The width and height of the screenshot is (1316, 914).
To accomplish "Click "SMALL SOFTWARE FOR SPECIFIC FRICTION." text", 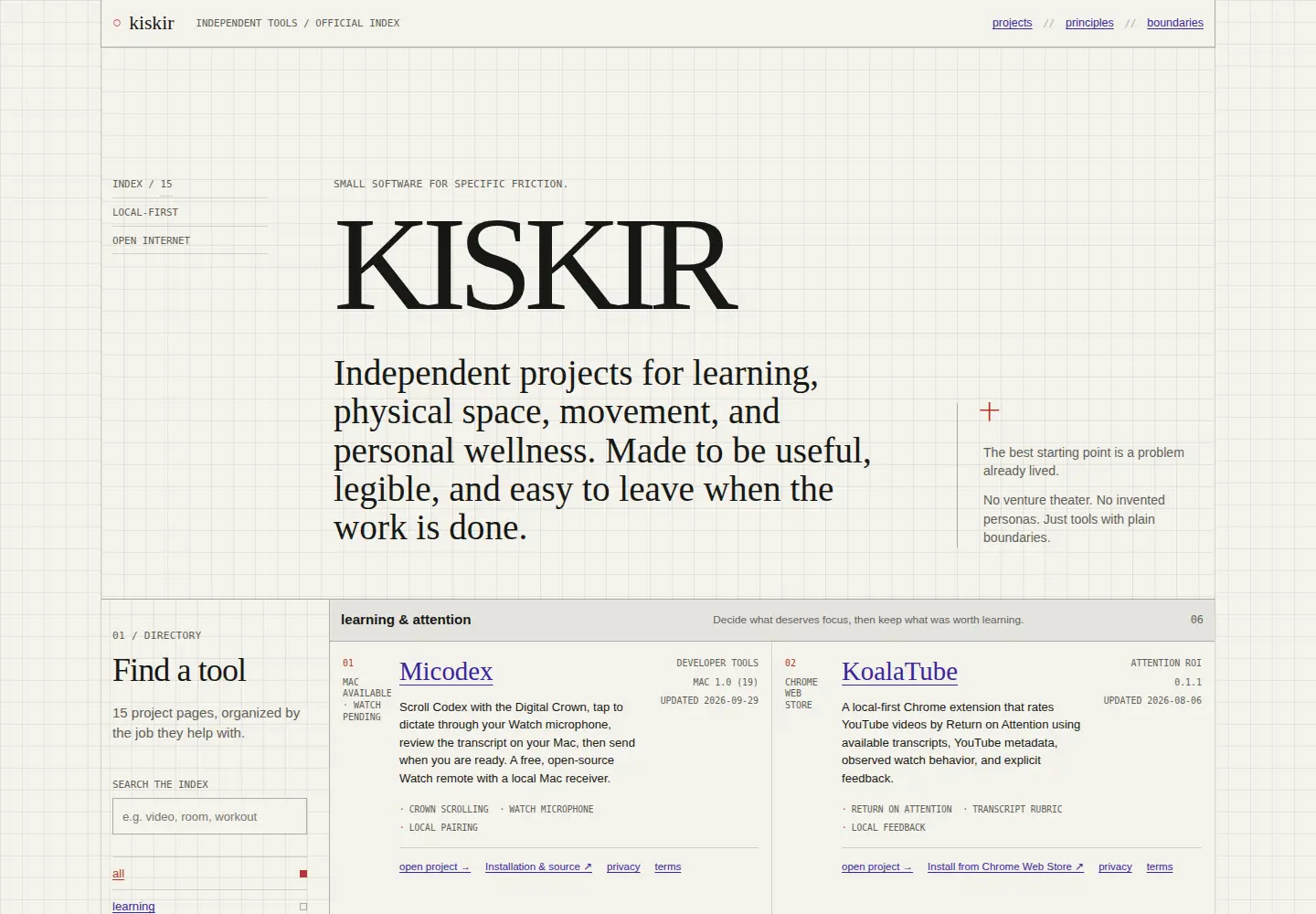I will (x=451, y=184).
